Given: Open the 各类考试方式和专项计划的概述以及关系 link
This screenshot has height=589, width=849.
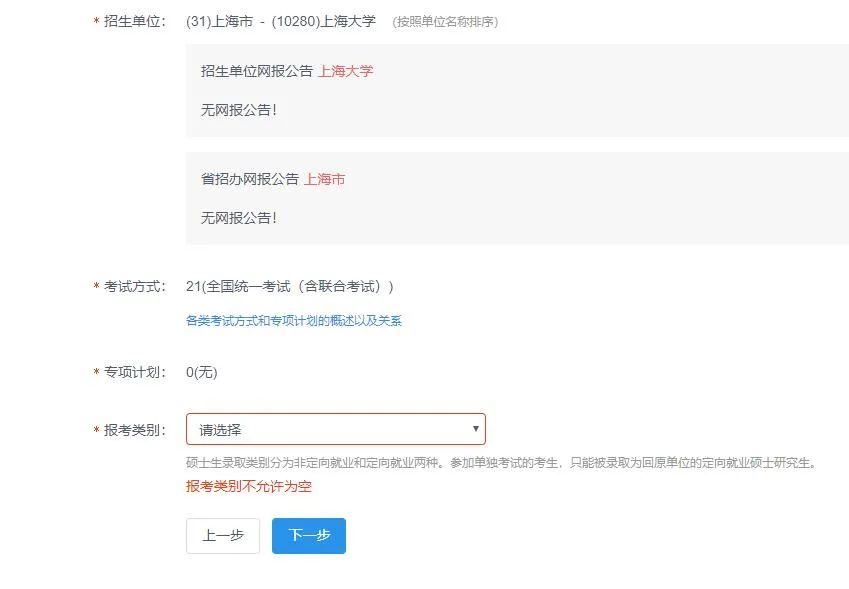Looking at the screenshot, I should [293, 321].
